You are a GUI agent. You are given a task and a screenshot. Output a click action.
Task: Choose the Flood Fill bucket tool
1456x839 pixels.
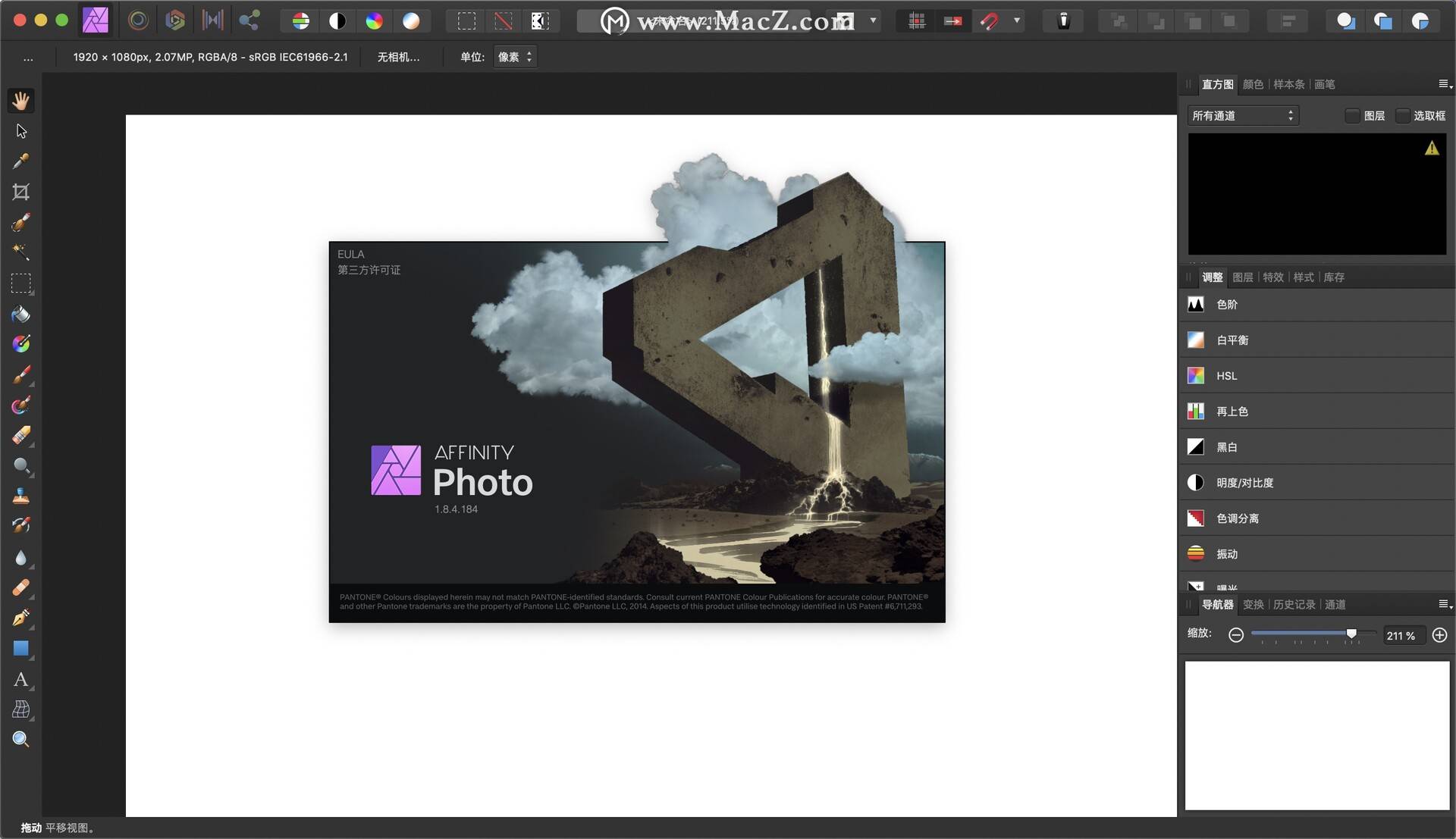20,314
